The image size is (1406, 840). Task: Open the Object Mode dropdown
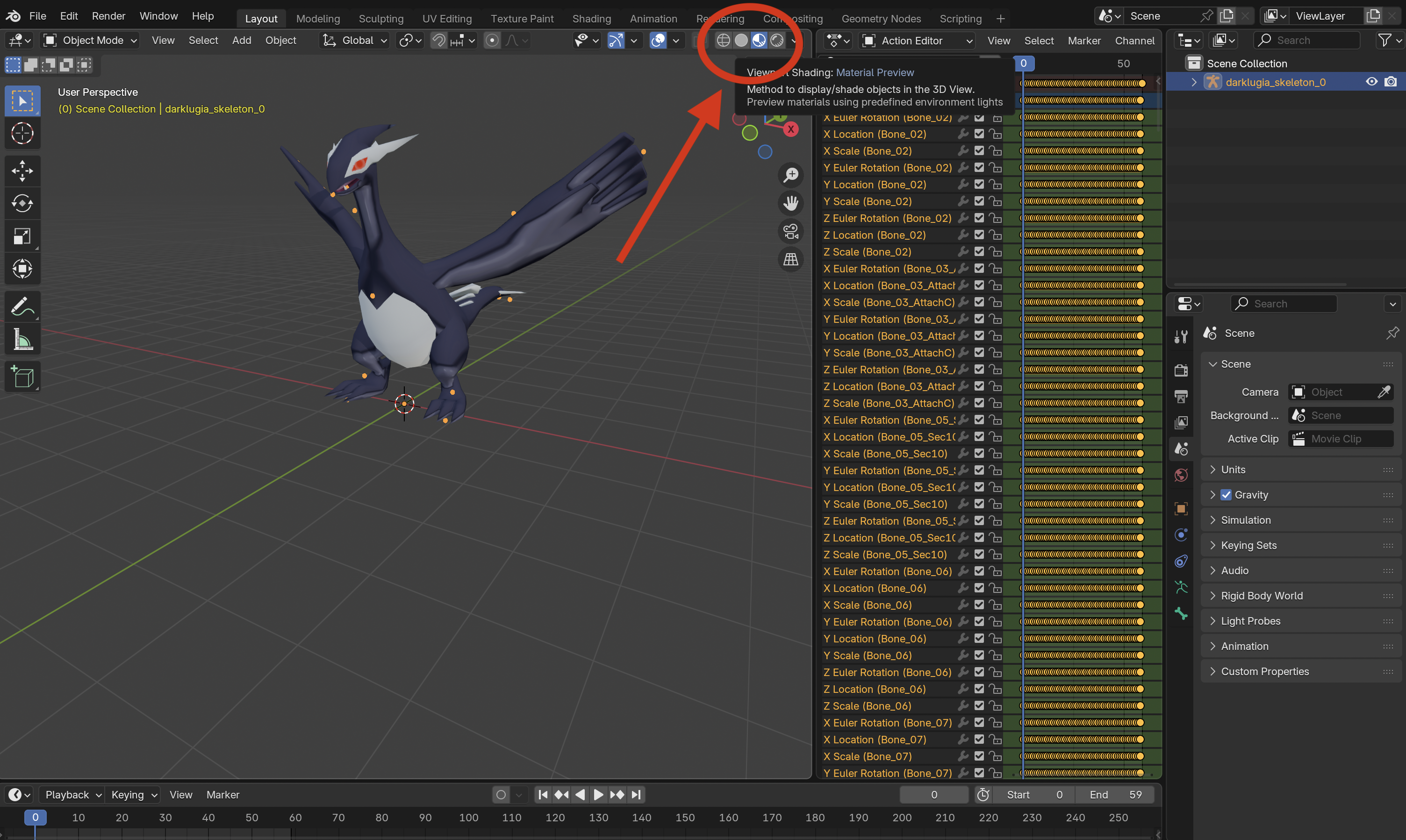pyautogui.click(x=91, y=40)
